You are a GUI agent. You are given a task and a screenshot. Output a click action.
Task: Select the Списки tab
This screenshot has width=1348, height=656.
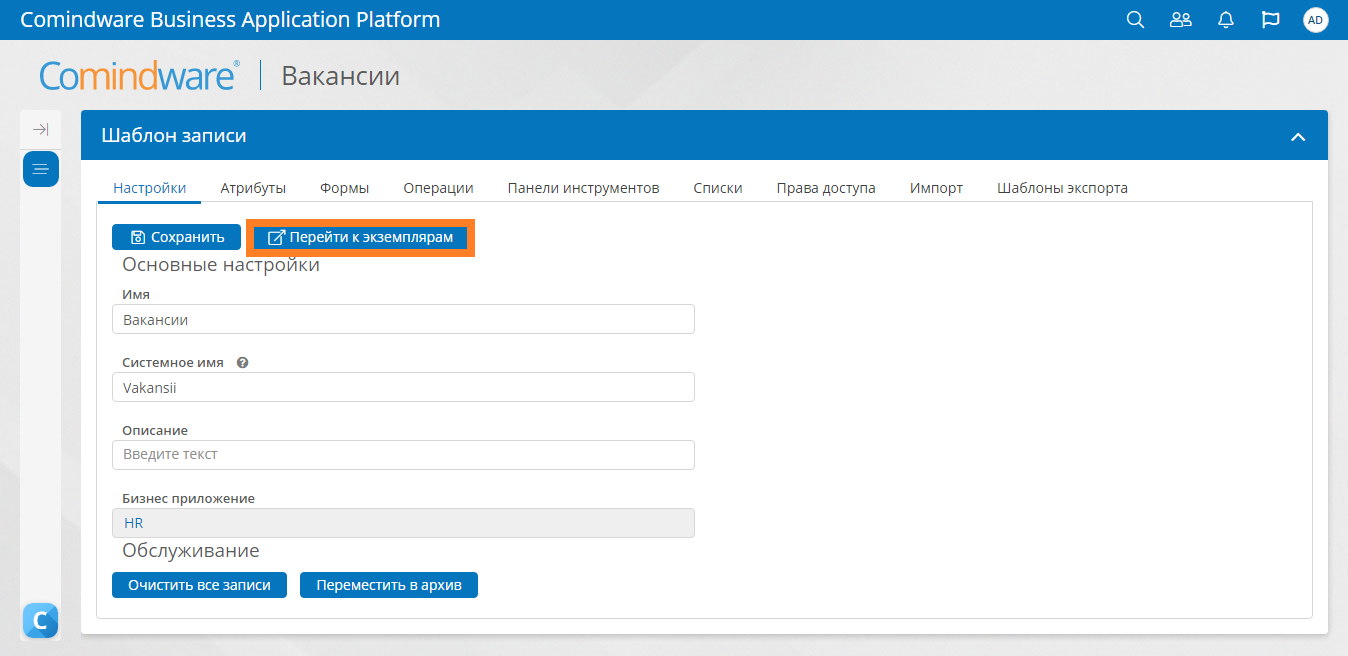718,188
